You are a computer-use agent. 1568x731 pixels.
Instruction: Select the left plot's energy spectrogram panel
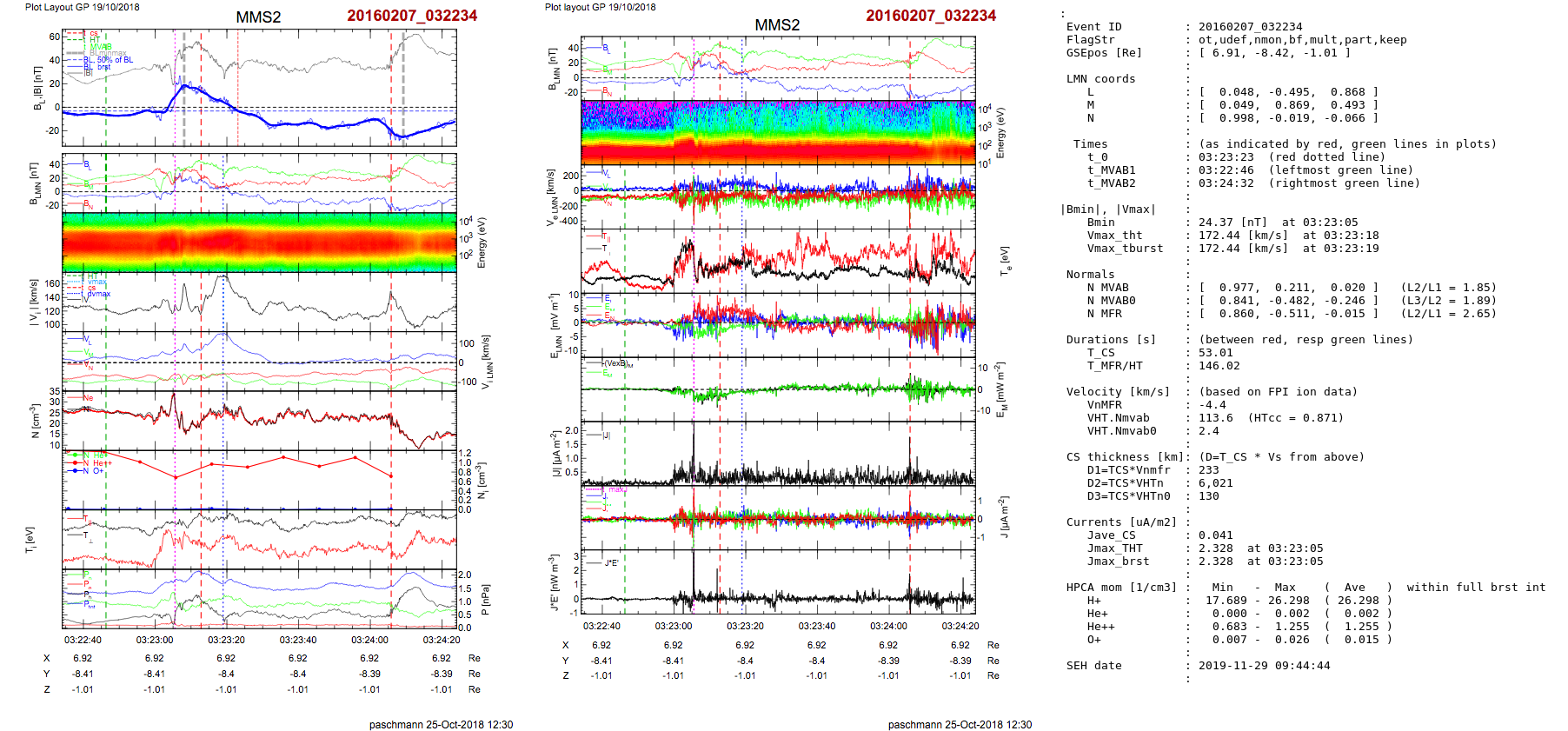click(x=259, y=243)
